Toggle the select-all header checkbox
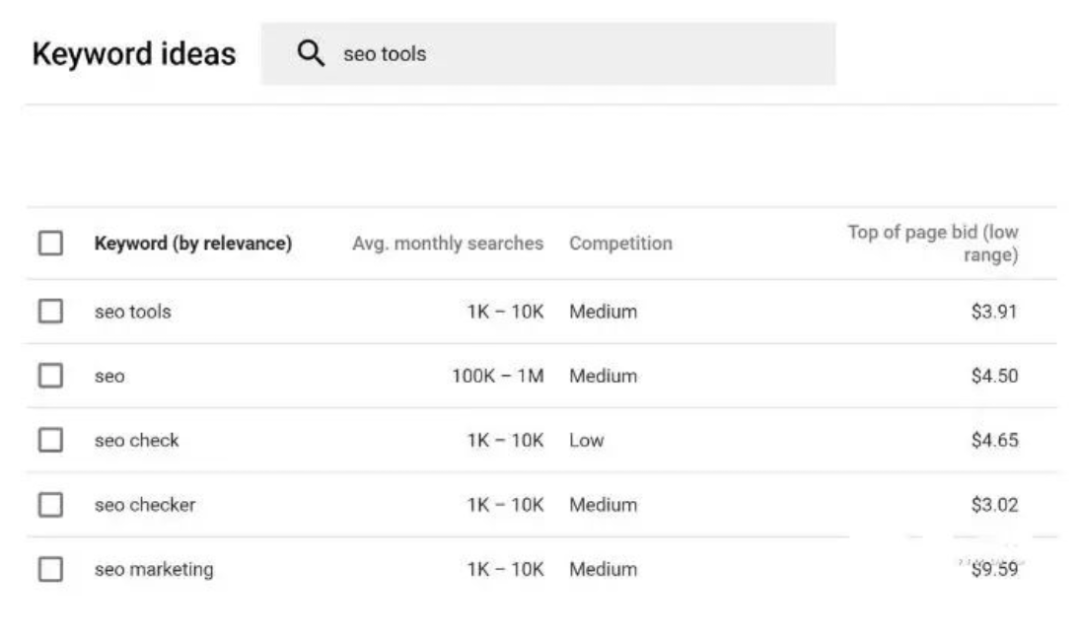 pyautogui.click(x=50, y=243)
